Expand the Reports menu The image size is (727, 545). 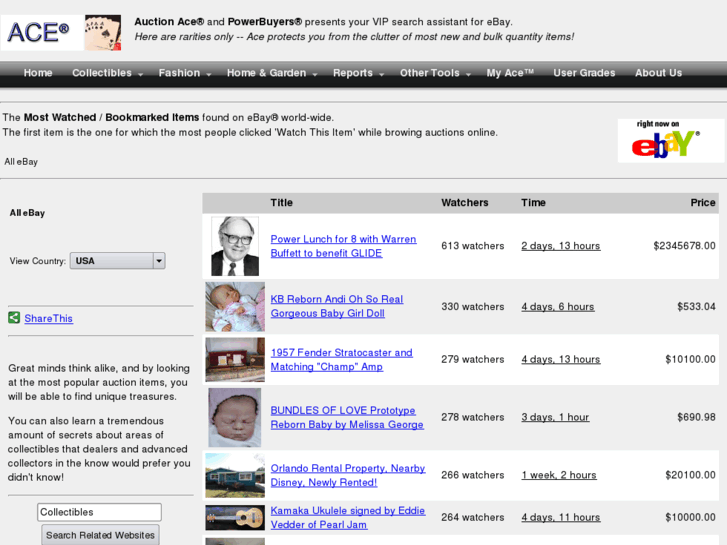tap(358, 73)
